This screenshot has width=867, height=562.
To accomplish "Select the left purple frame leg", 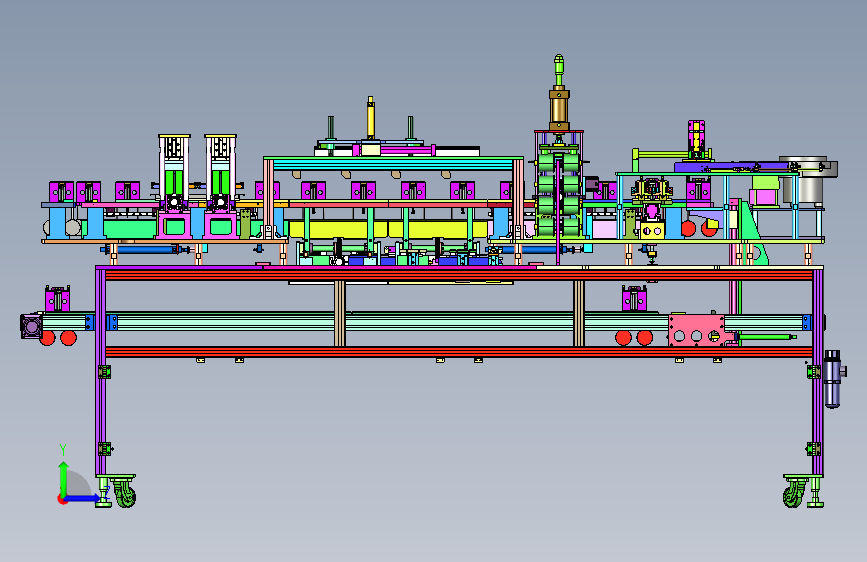I will pos(100,372).
